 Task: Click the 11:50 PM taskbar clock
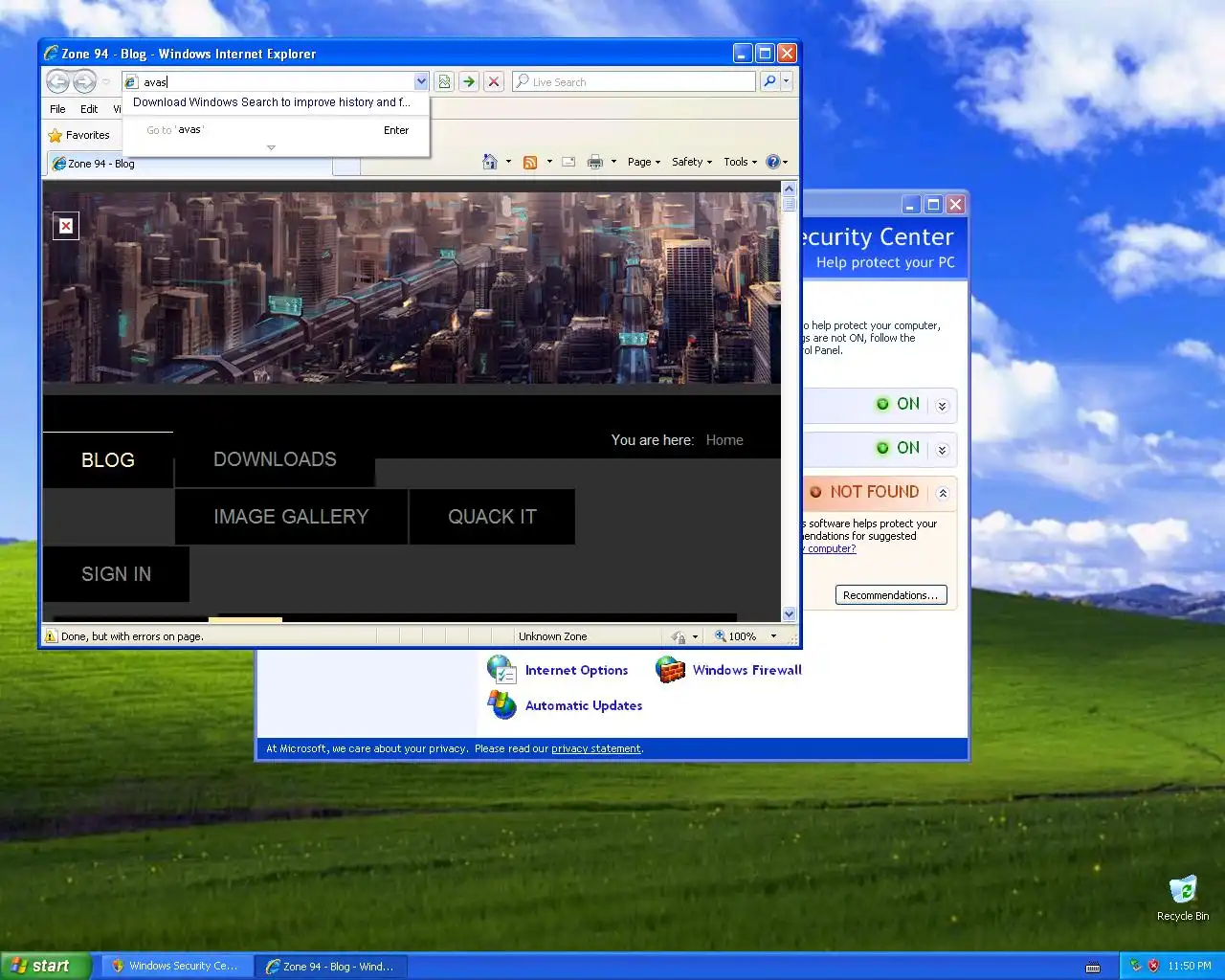[1190, 966]
